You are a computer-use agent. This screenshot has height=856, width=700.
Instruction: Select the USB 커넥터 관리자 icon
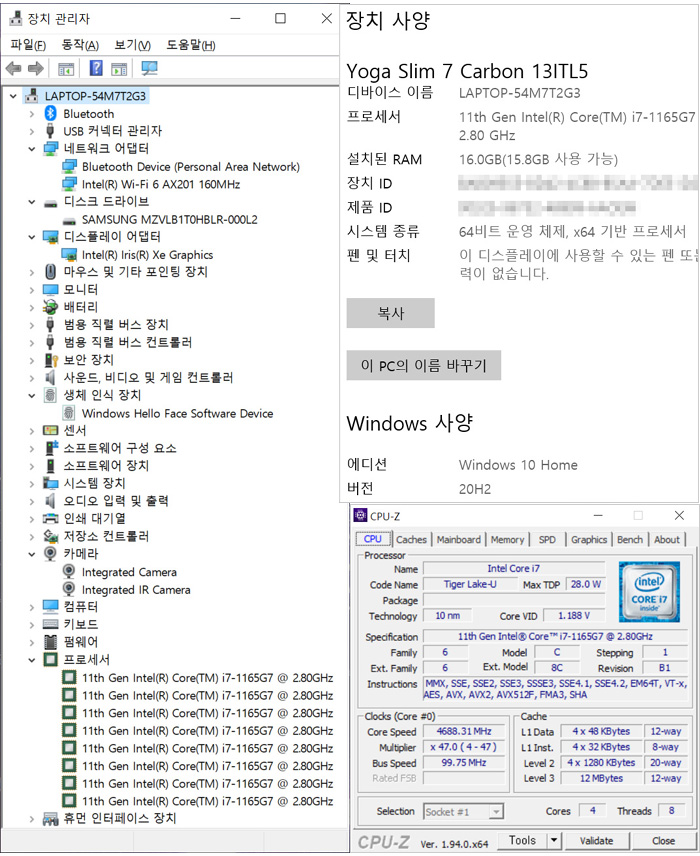click(x=50, y=131)
